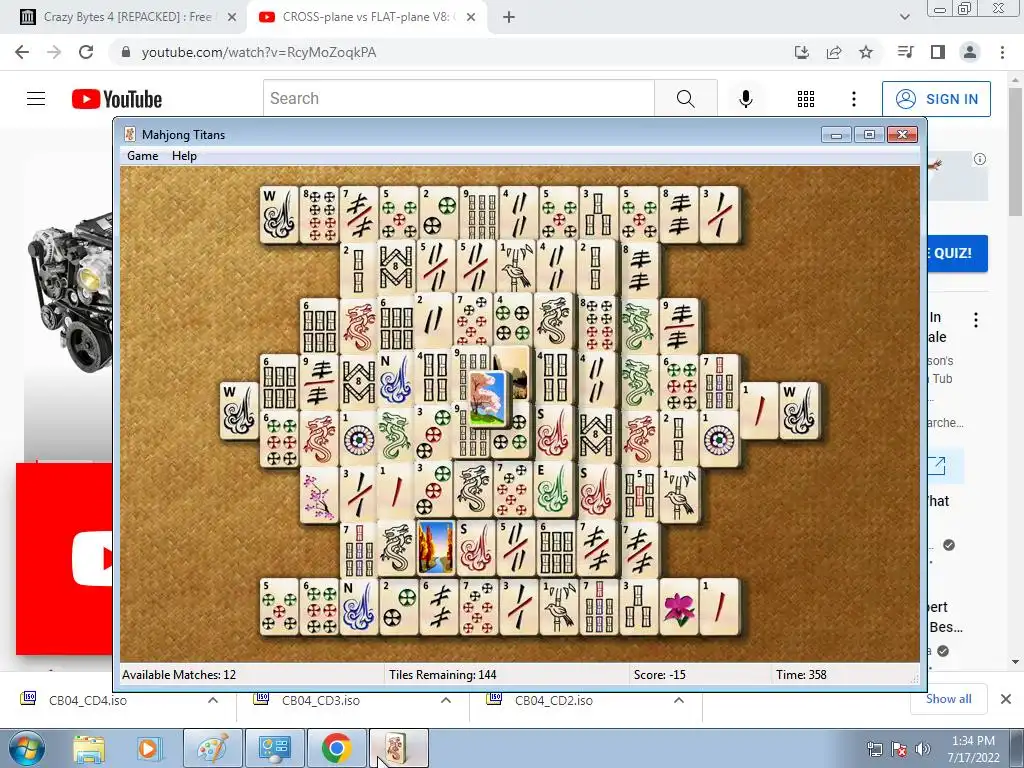The image size is (1024, 768).
Task: Start YouTube voice search with microphone
Action: 746,99
